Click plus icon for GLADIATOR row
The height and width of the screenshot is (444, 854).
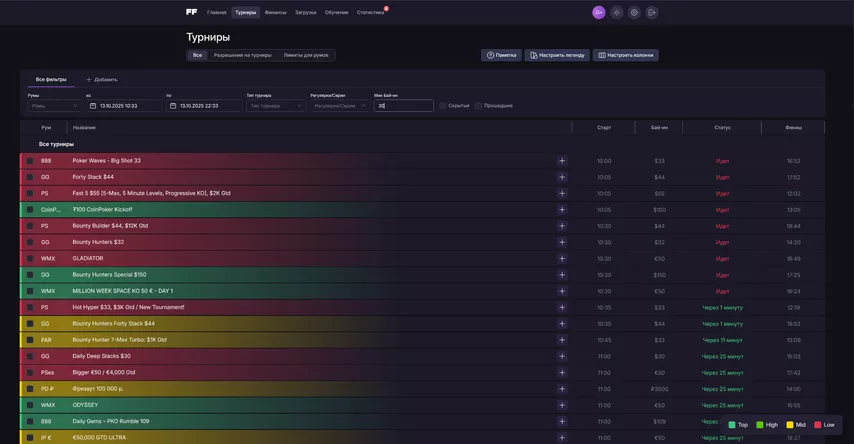[x=562, y=258]
